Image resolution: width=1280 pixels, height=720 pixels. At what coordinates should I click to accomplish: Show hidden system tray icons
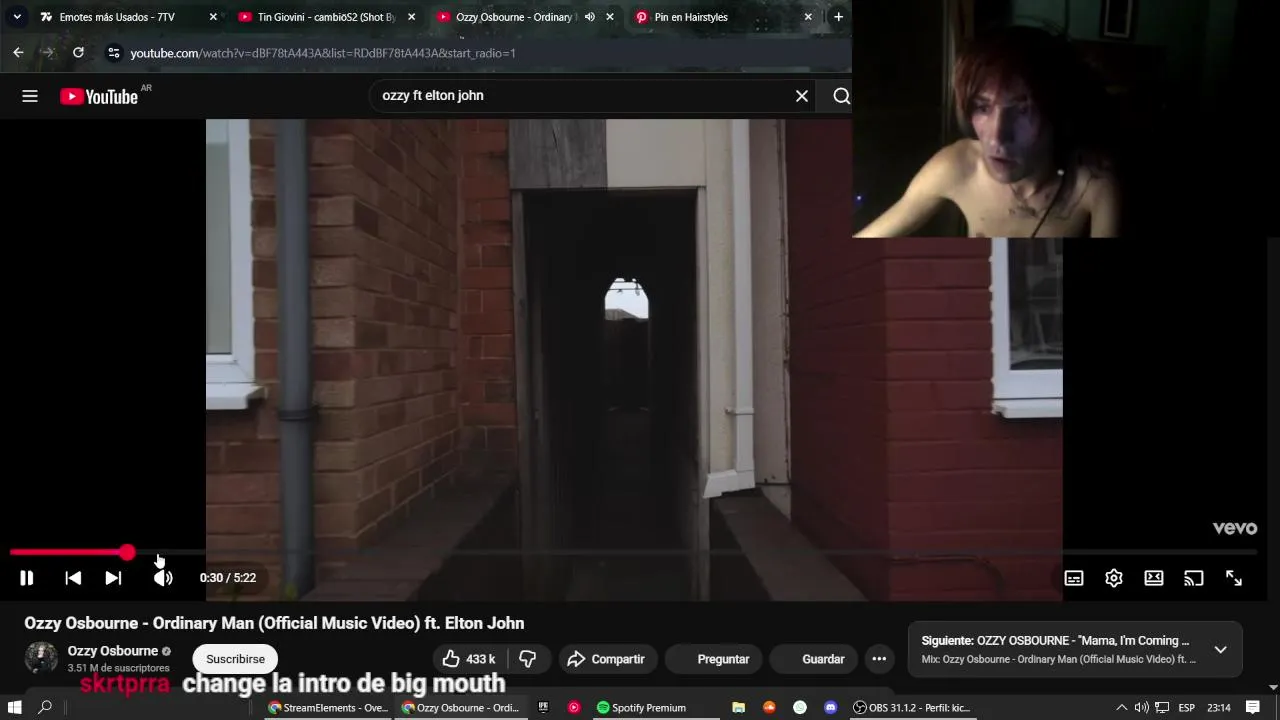pyautogui.click(x=1121, y=708)
